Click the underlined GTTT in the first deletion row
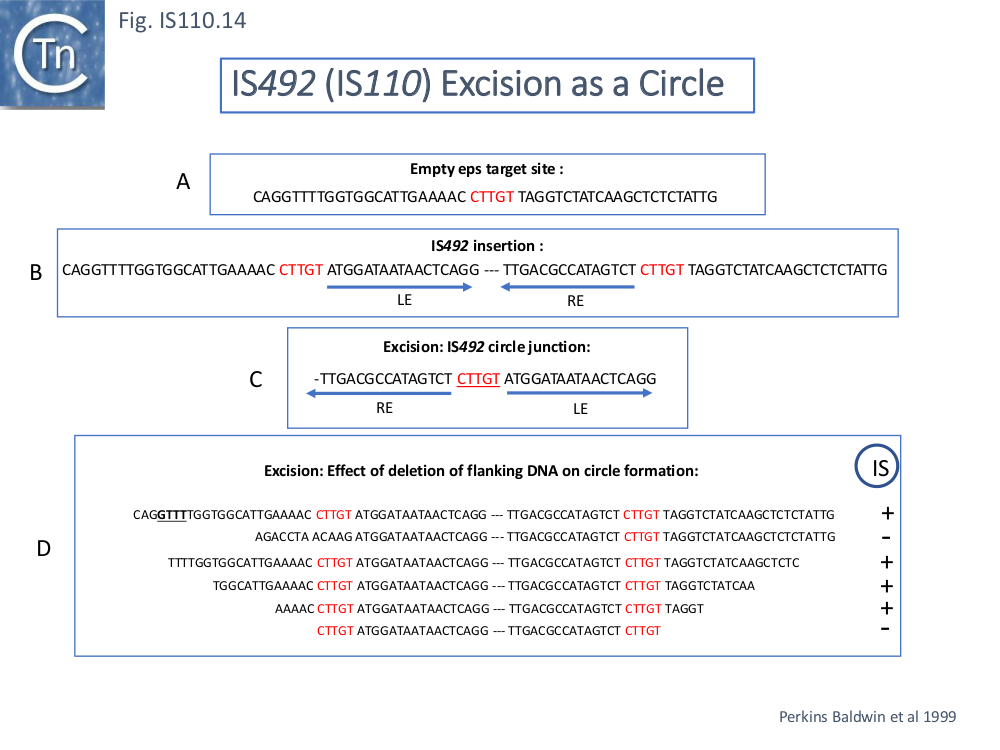The image size is (1000, 750). (172, 515)
